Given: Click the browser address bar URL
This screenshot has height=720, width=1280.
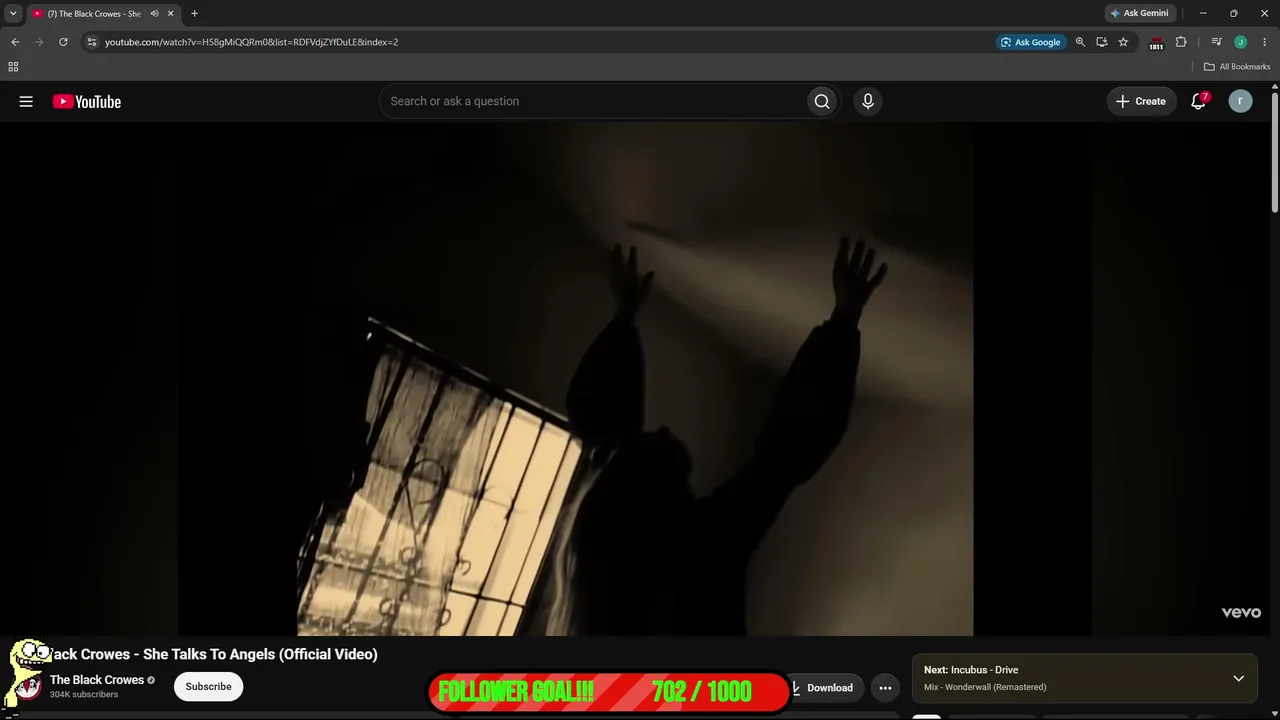Looking at the screenshot, I should pos(251,42).
